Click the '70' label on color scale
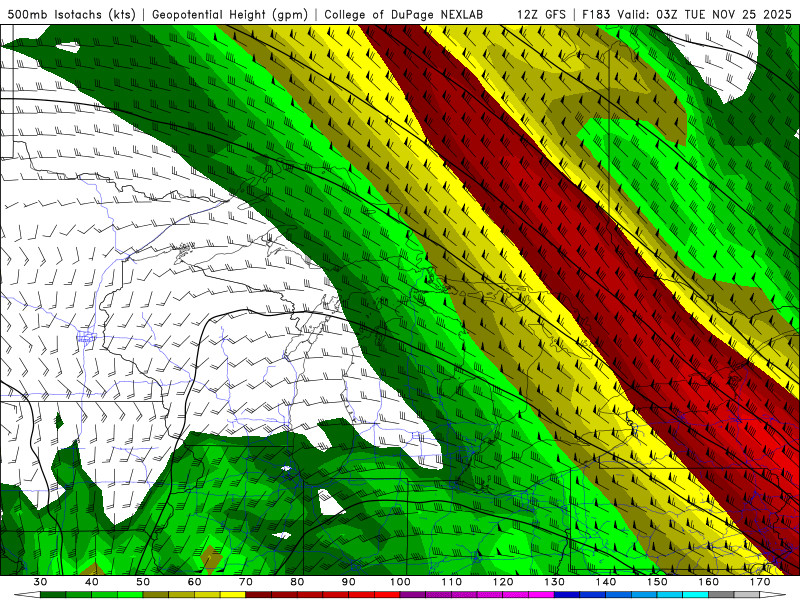 [246, 582]
